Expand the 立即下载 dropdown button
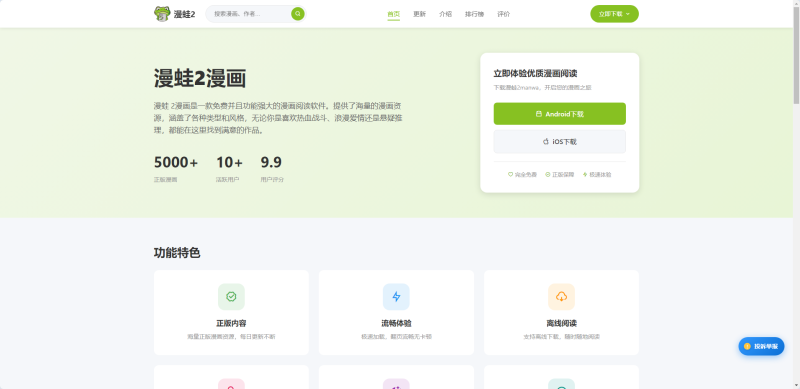 click(614, 14)
